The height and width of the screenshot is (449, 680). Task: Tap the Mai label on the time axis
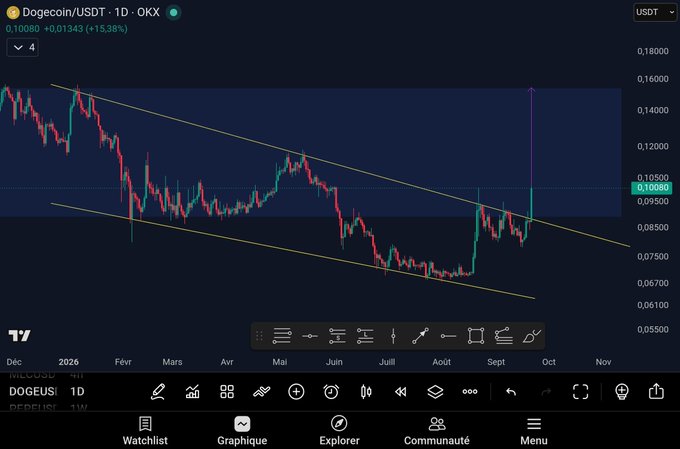279,362
